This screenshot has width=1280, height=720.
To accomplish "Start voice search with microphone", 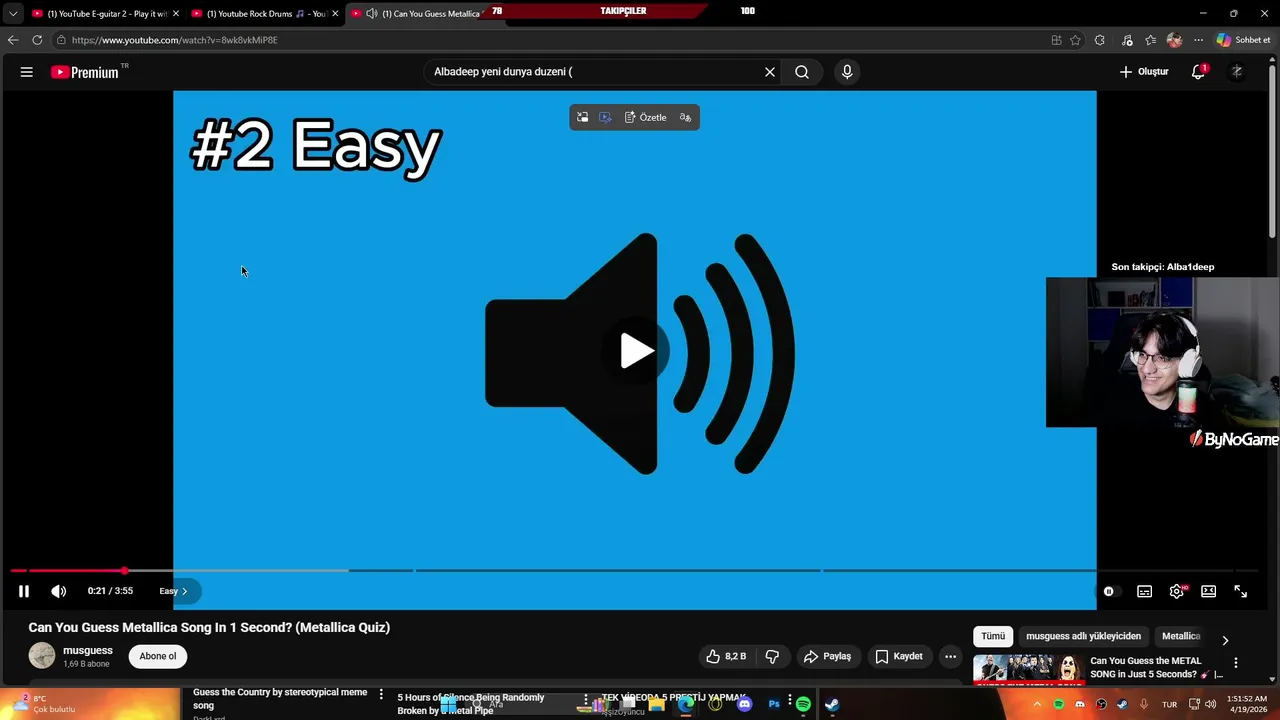I will point(847,72).
